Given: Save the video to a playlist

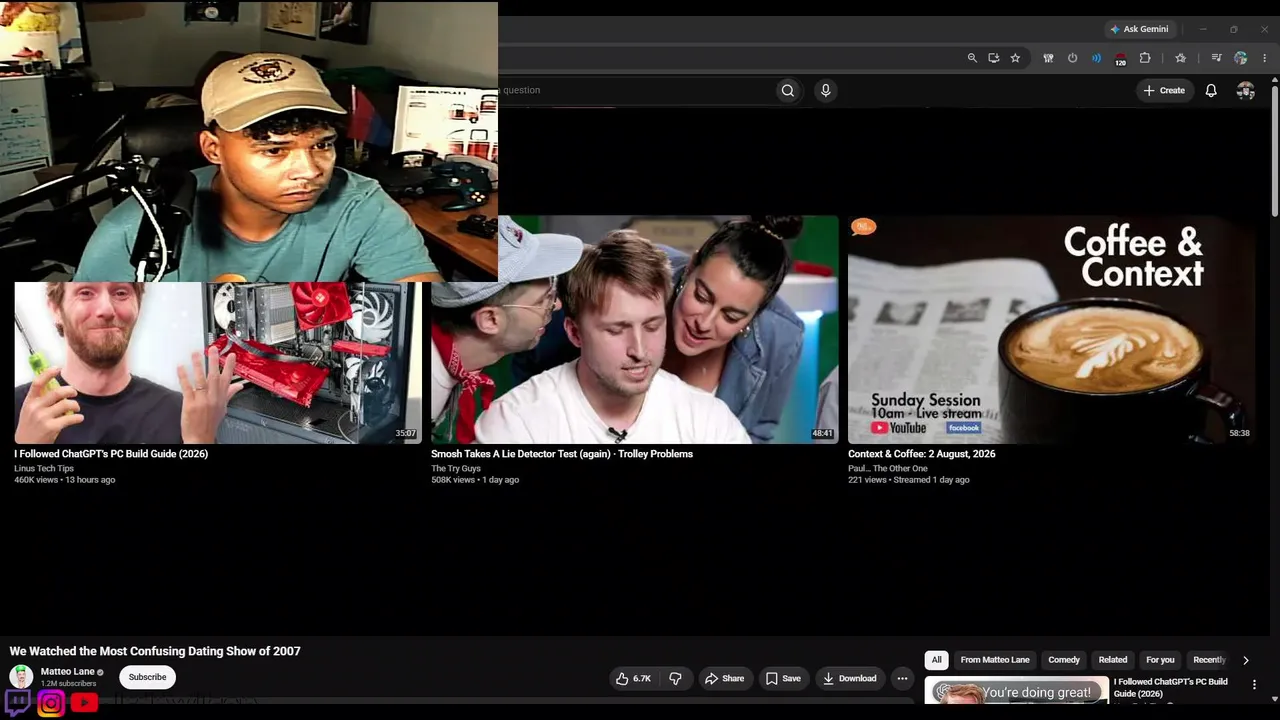Looking at the screenshot, I should pos(783,678).
